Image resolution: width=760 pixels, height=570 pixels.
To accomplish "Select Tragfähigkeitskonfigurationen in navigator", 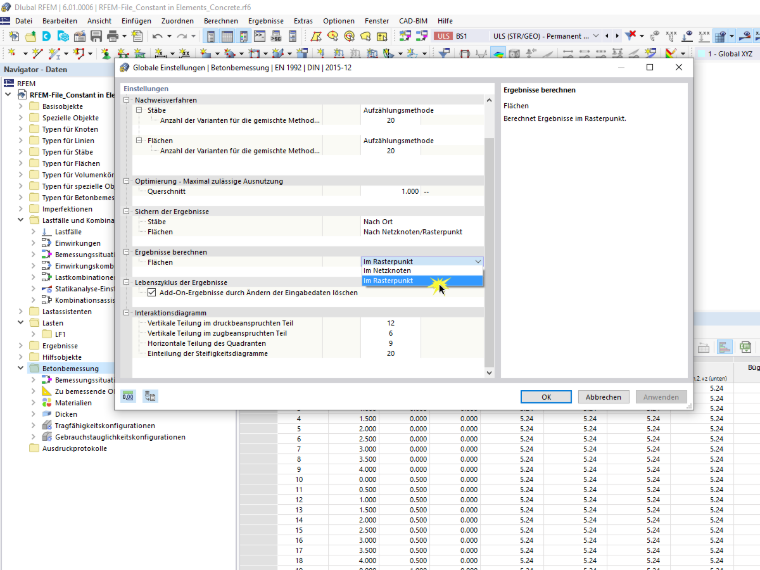I will [x=105, y=426].
